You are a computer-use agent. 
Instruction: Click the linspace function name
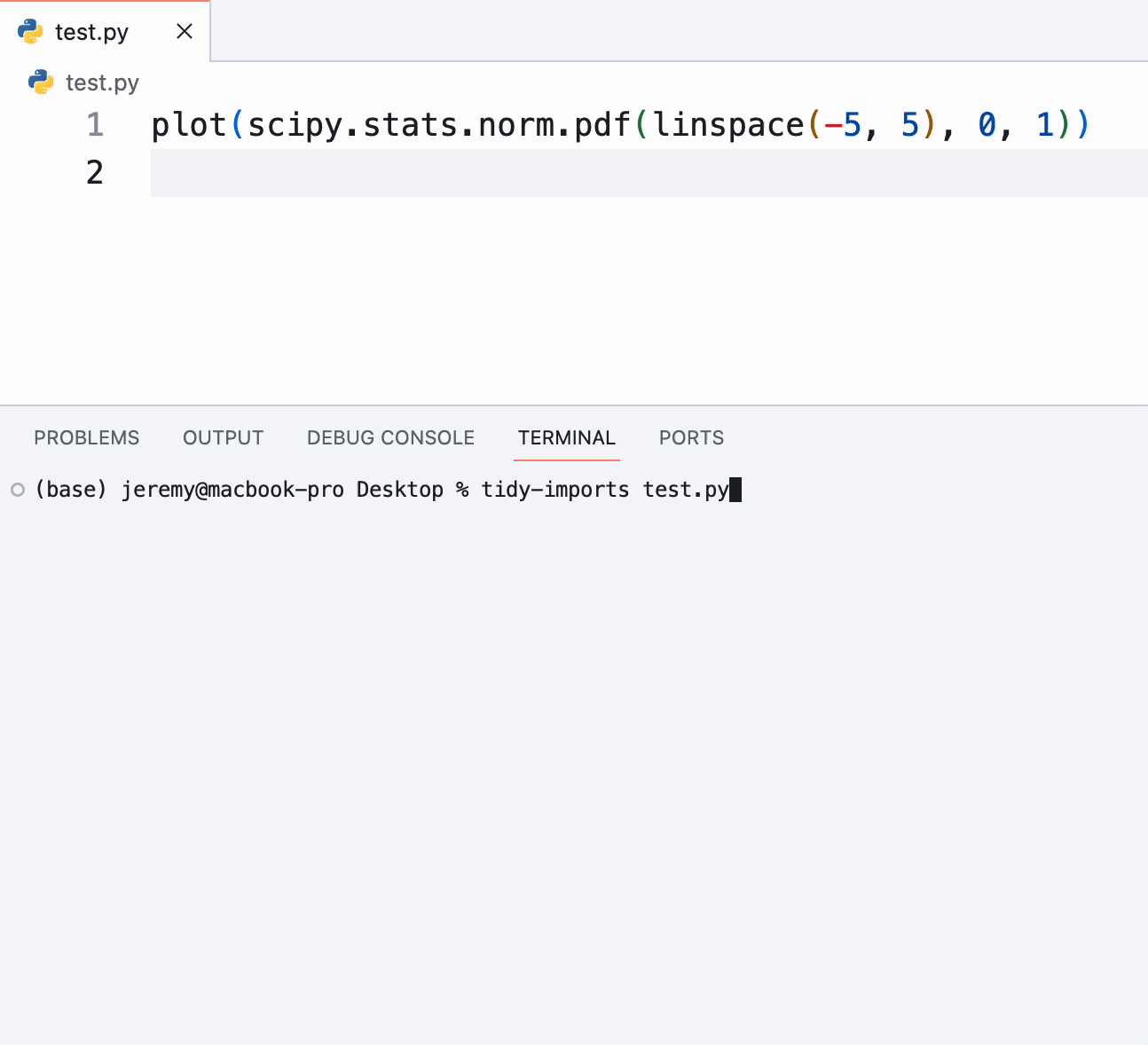(x=727, y=125)
